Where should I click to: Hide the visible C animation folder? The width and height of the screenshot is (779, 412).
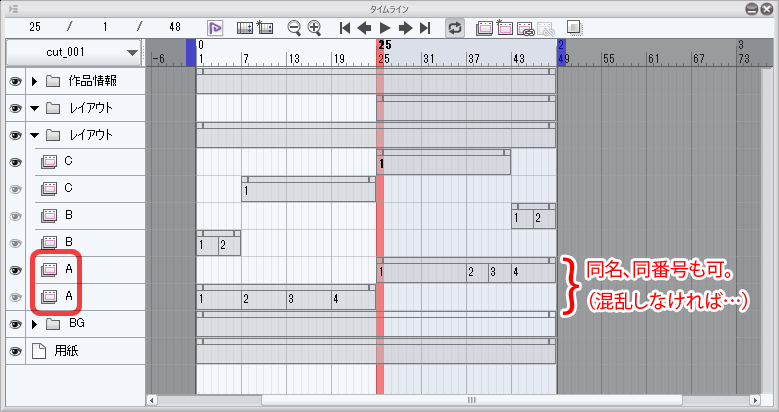[15, 162]
